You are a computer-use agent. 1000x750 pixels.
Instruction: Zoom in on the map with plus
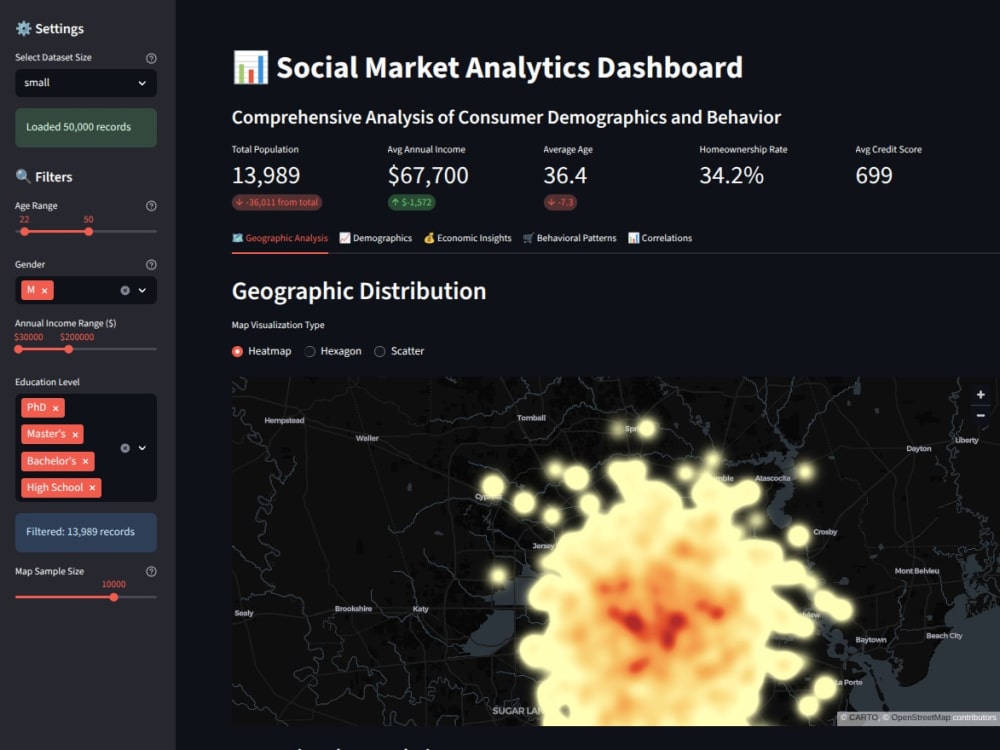(980, 395)
